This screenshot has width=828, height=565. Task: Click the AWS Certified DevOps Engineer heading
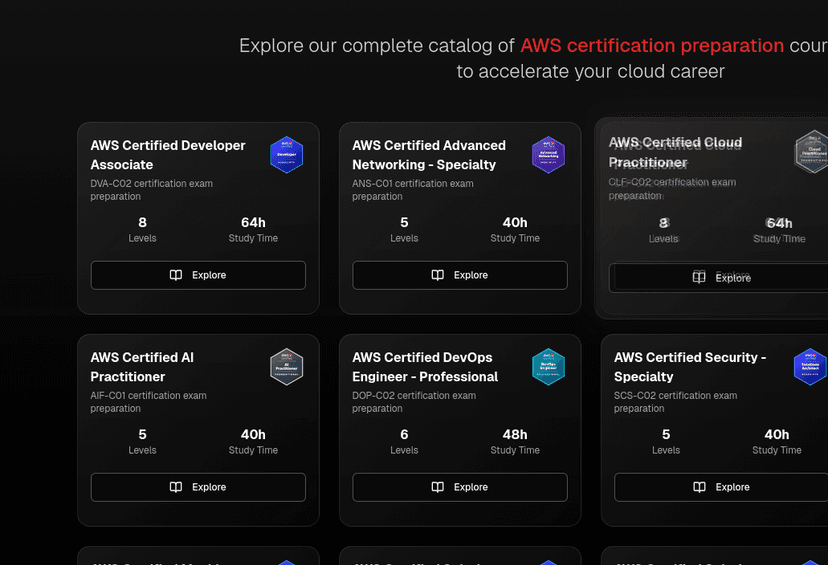[425, 367]
